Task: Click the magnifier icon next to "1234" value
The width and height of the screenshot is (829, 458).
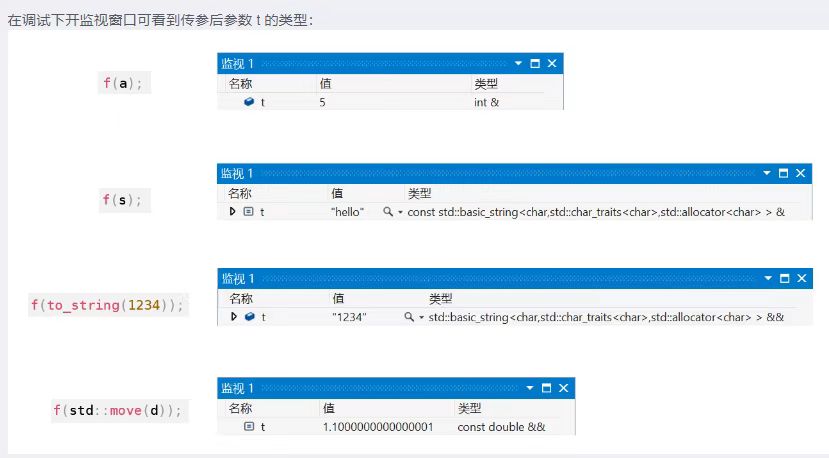Action: [408, 317]
